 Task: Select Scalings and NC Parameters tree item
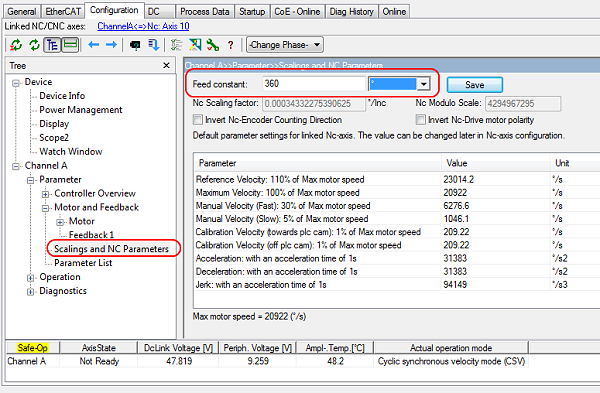tap(111, 249)
